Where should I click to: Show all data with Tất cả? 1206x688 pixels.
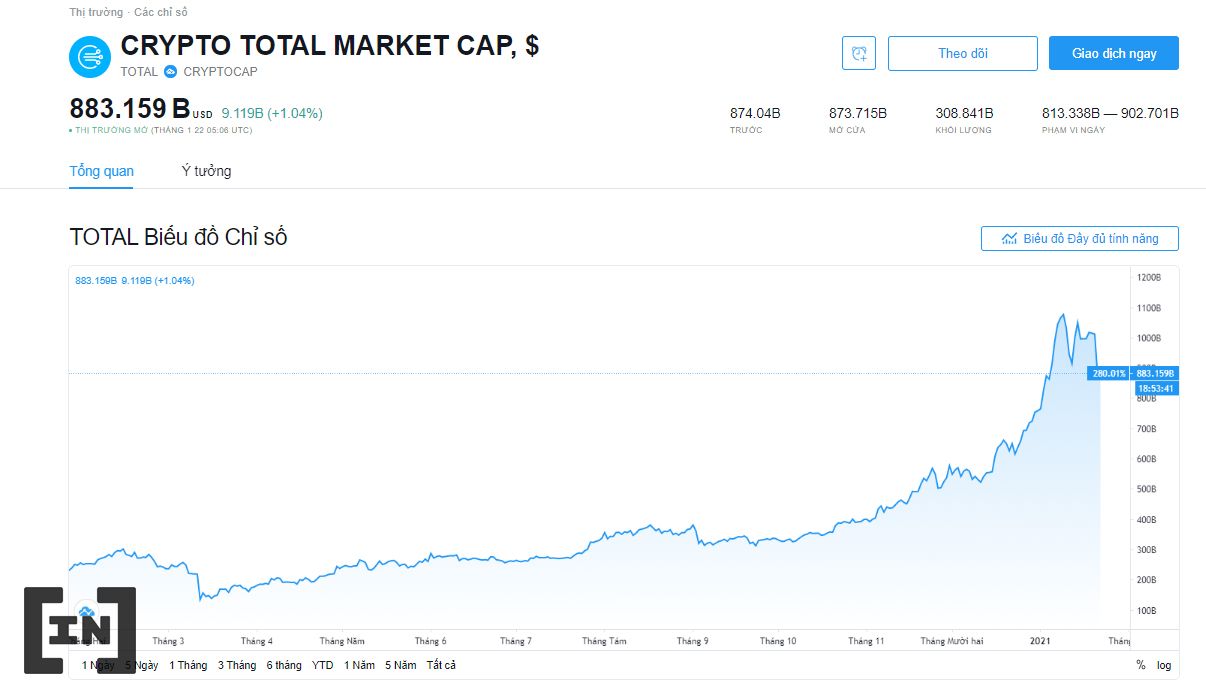click(441, 665)
